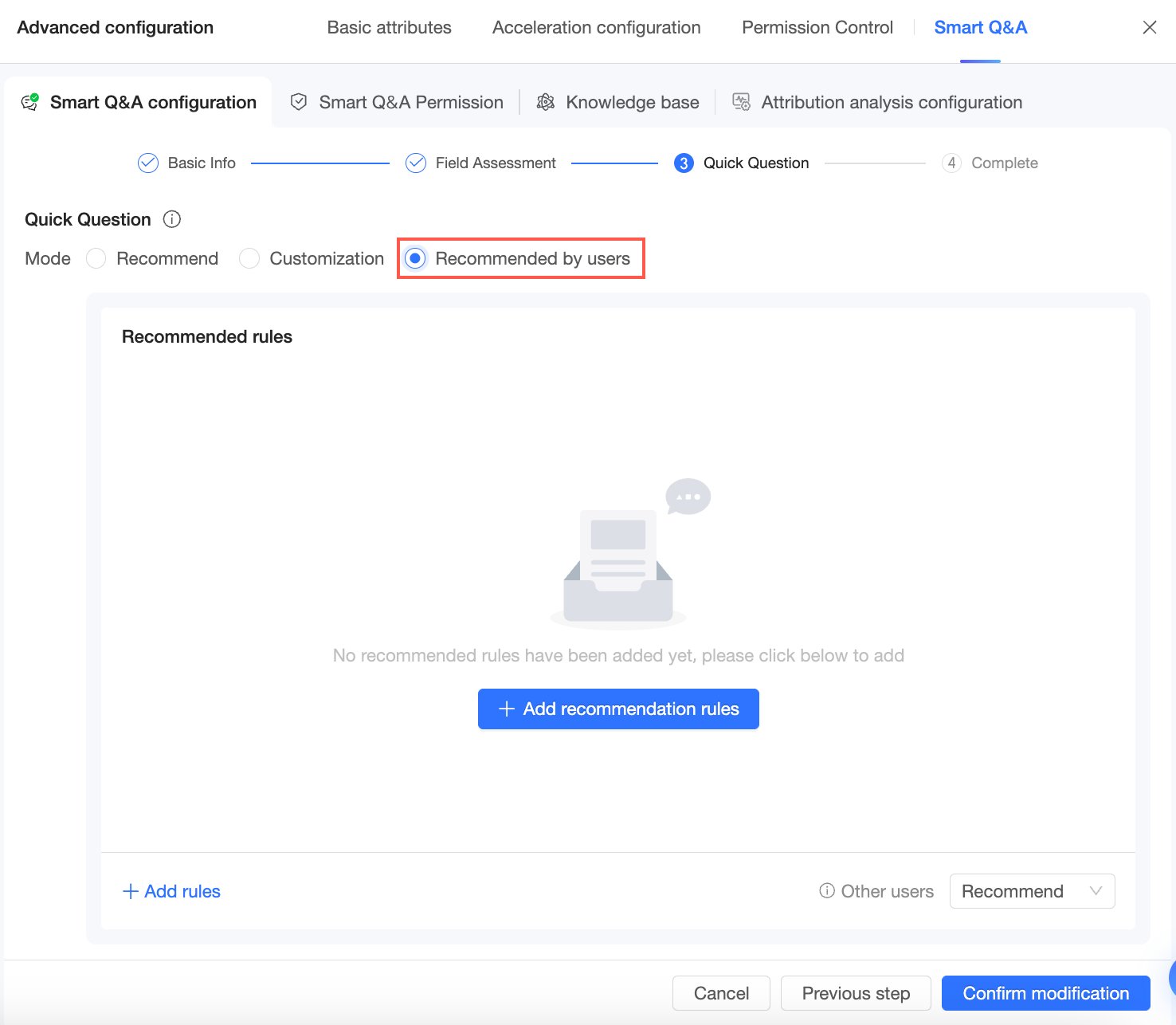The width and height of the screenshot is (1176, 1025).
Task: Click the Attribution analysis configuration icon
Action: [x=741, y=102]
